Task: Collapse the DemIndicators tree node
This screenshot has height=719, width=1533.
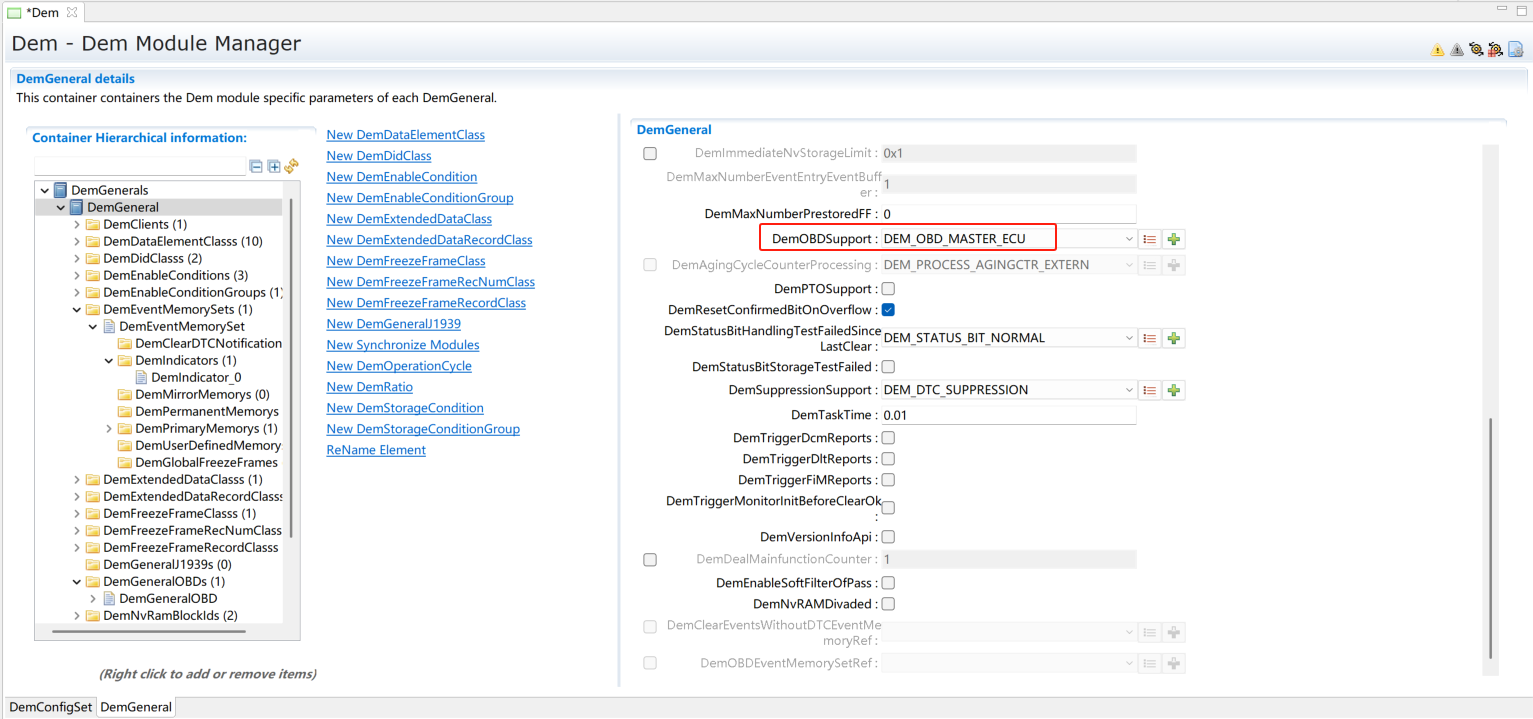Action: click(109, 360)
